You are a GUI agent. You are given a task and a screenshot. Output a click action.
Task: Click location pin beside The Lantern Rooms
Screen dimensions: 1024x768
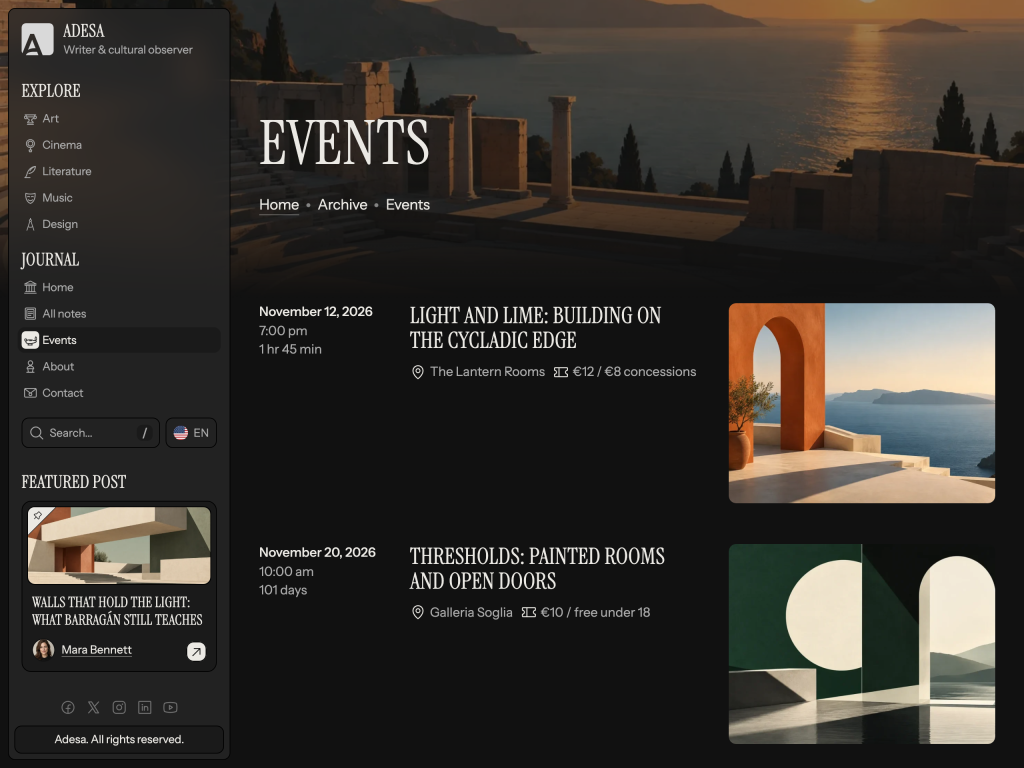pyautogui.click(x=417, y=372)
